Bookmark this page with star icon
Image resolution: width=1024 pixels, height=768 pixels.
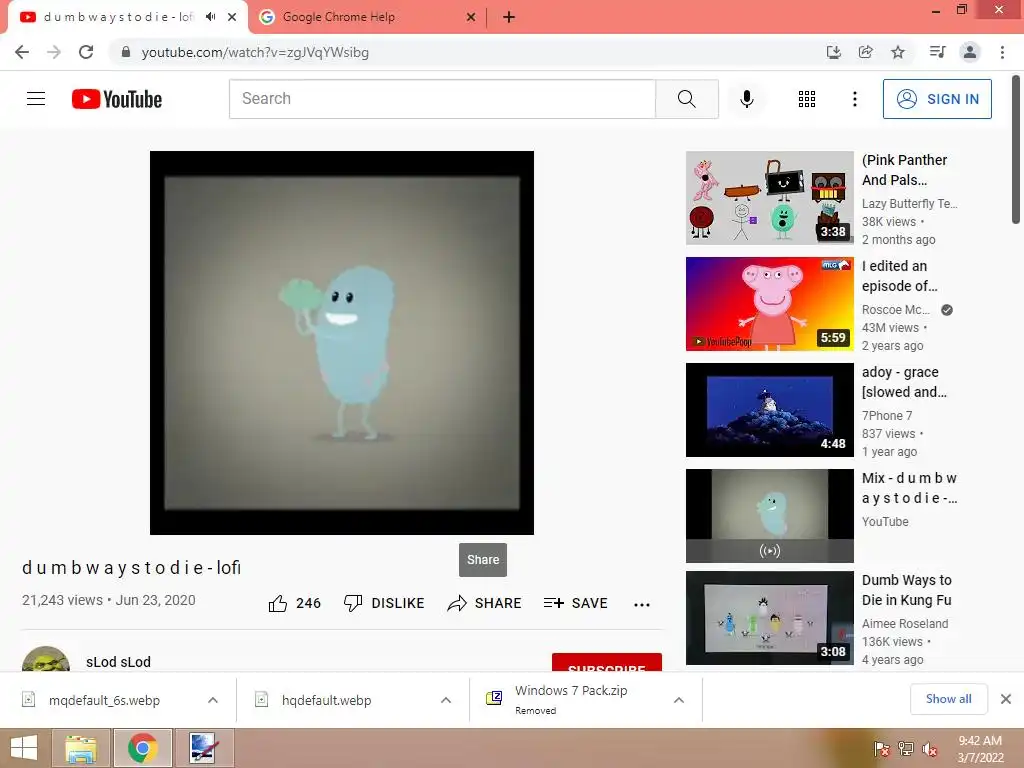pyautogui.click(x=898, y=52)
